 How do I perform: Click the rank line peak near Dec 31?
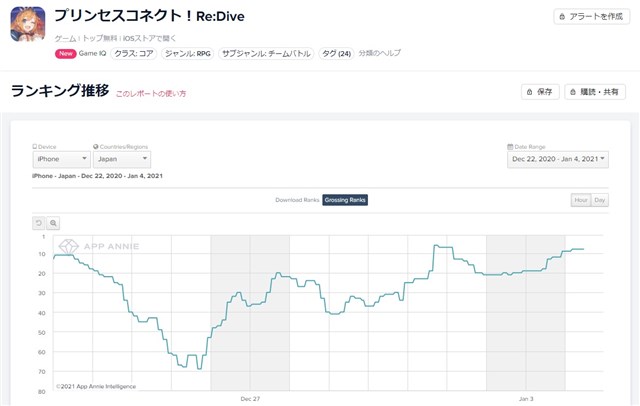[x=436, y=246]
